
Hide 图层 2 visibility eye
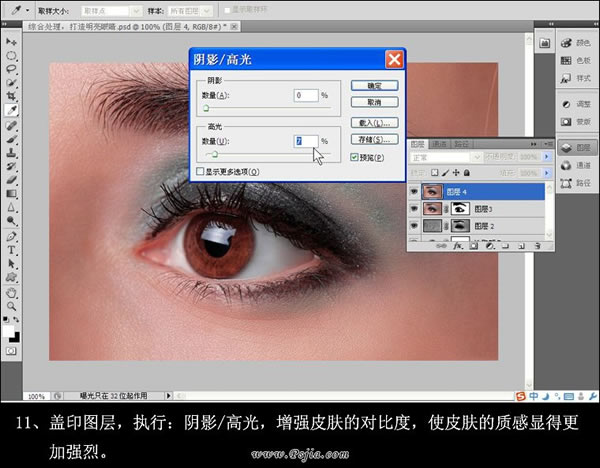point(414,226)
